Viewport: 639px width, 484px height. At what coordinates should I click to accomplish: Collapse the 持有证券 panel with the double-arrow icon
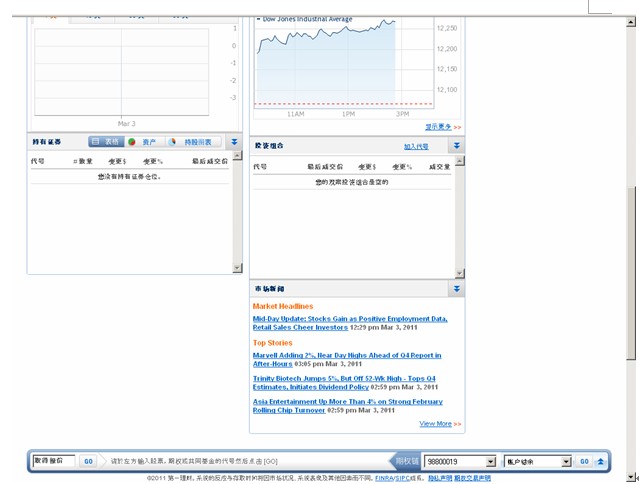(234, 142)
